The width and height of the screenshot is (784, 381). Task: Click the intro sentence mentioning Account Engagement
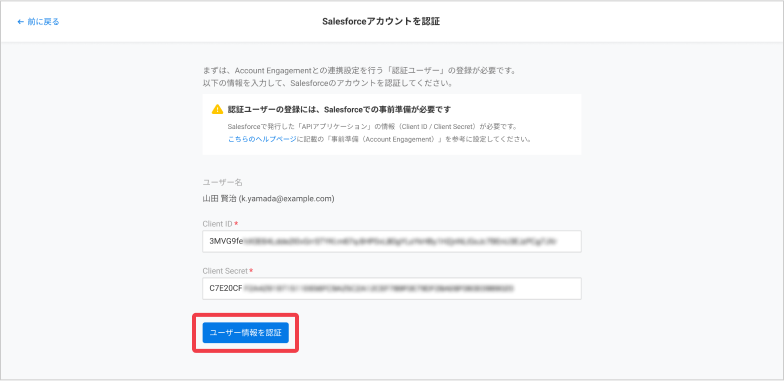pyautogui.click(x=359, y=70)
